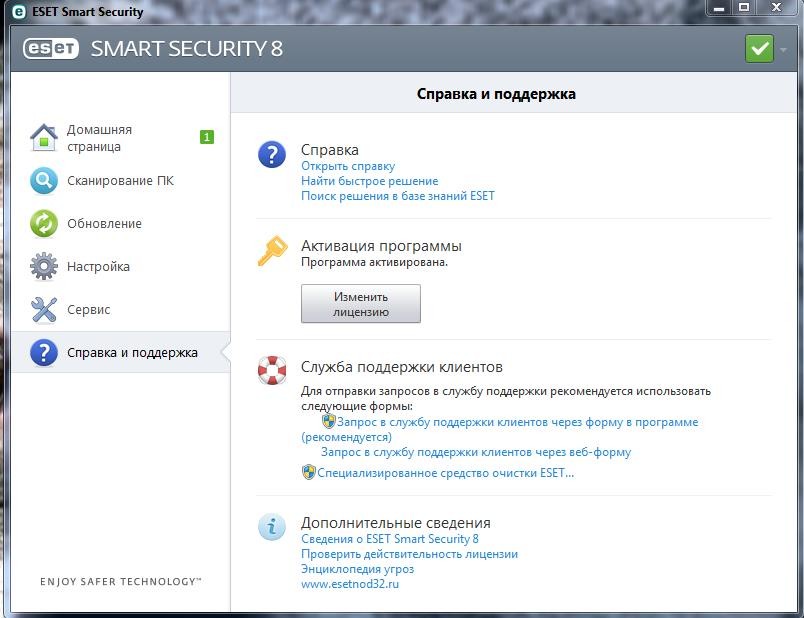Image resolution: width=804 pixels, height=618 pixels.
Task: Click the green checkmark protection status icon
Action: point(759,49)
